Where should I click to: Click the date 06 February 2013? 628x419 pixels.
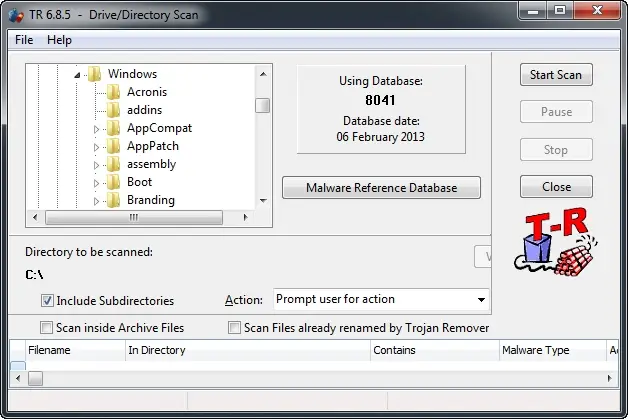[x=380, y=137]
